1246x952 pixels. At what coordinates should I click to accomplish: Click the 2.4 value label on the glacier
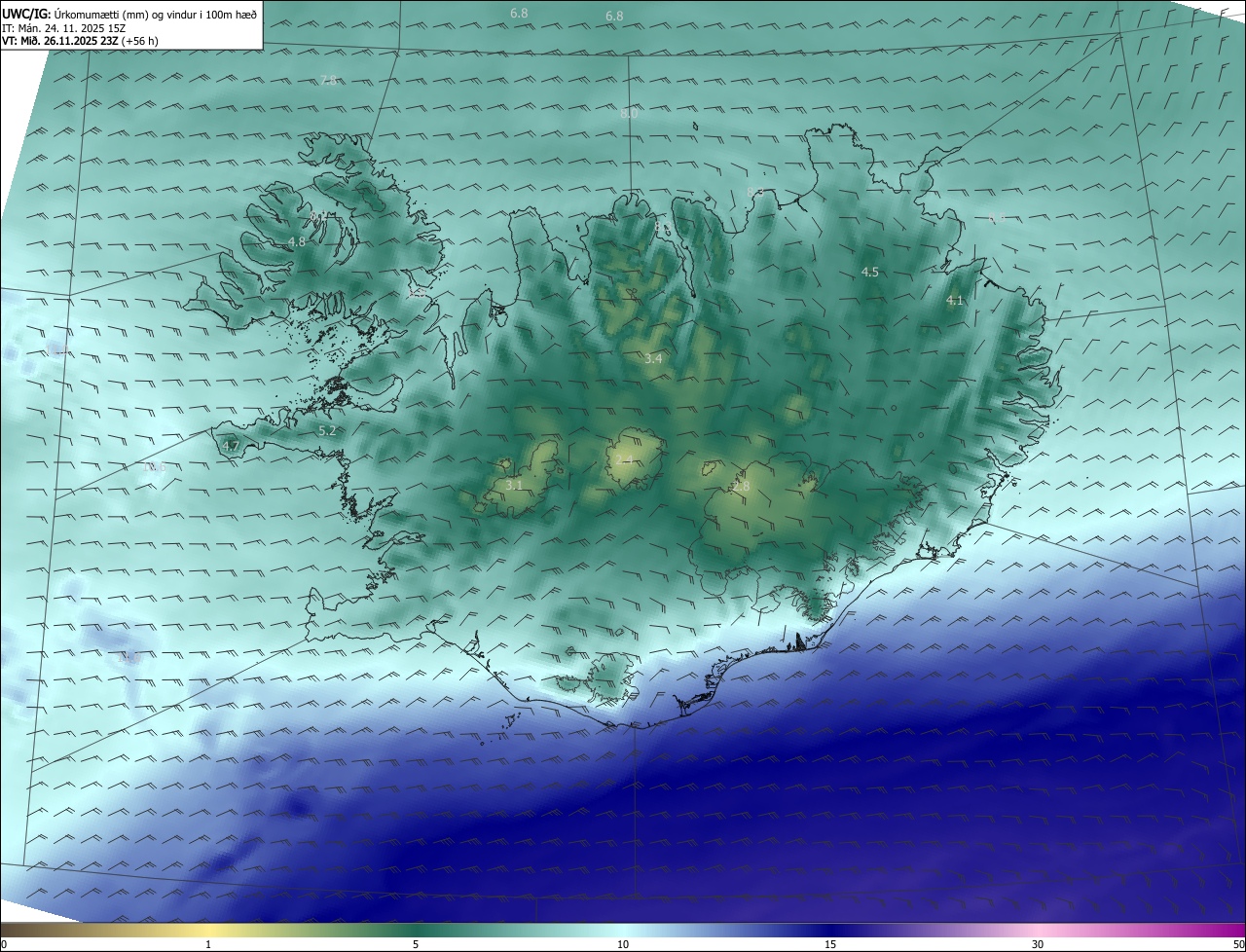tap(624, 459)
